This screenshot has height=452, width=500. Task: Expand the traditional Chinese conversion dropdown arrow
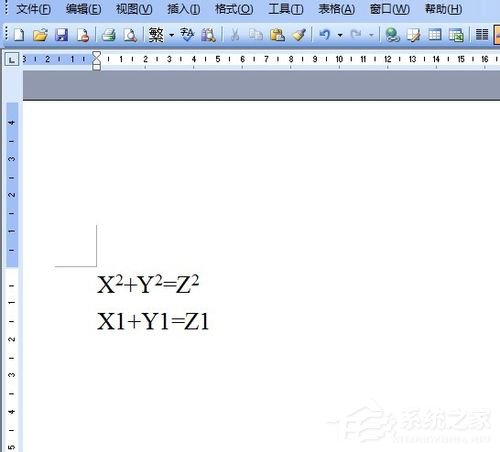172,35
